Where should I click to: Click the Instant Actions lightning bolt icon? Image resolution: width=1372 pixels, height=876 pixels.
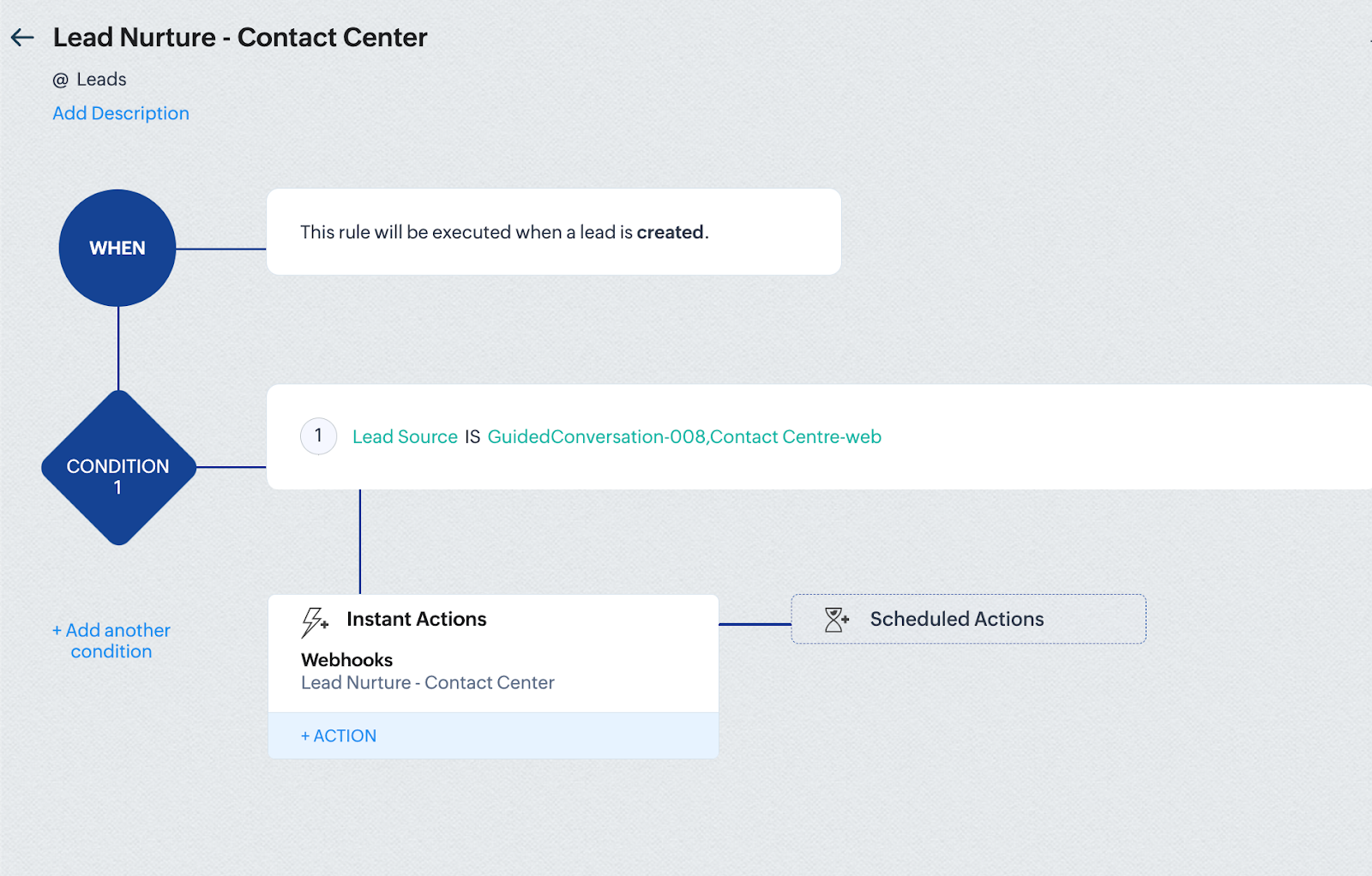pos(315,622)
